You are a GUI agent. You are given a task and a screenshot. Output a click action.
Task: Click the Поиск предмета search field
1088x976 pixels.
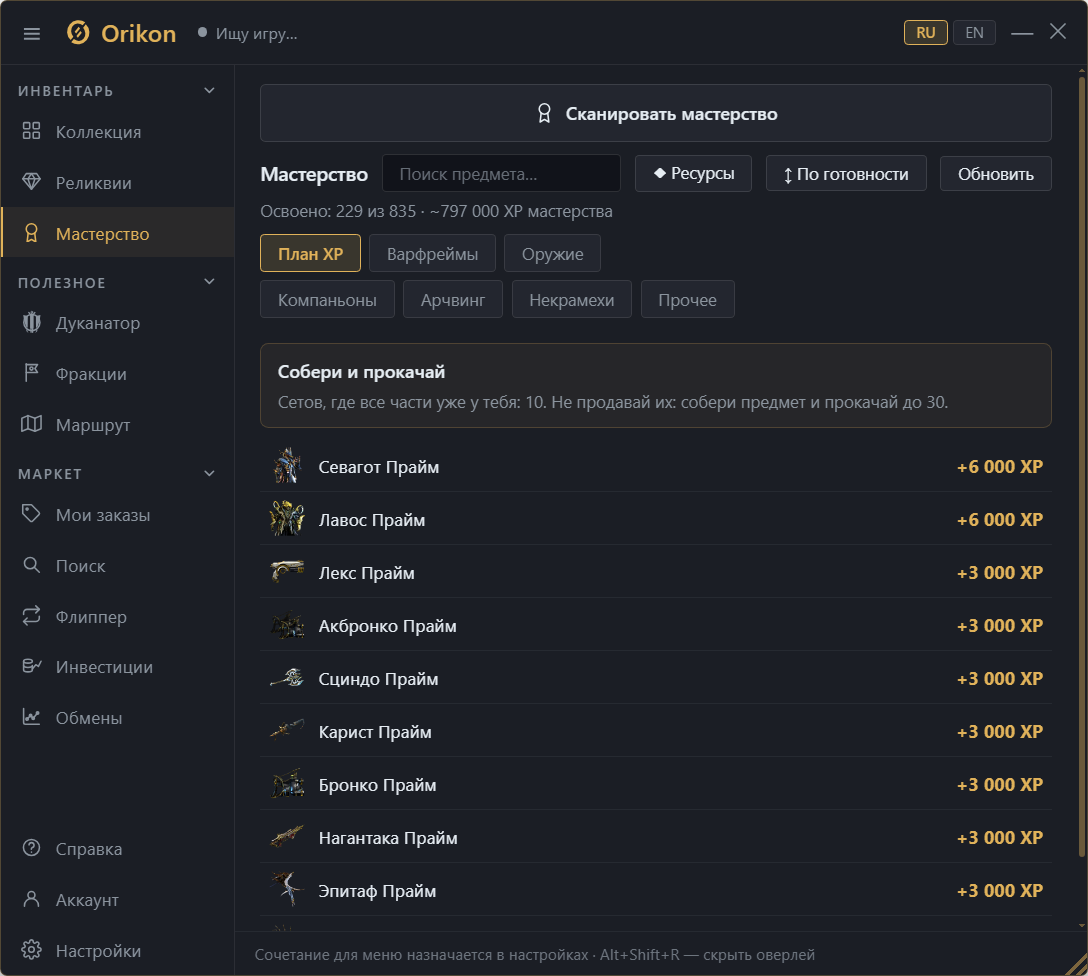coord(501,173)
